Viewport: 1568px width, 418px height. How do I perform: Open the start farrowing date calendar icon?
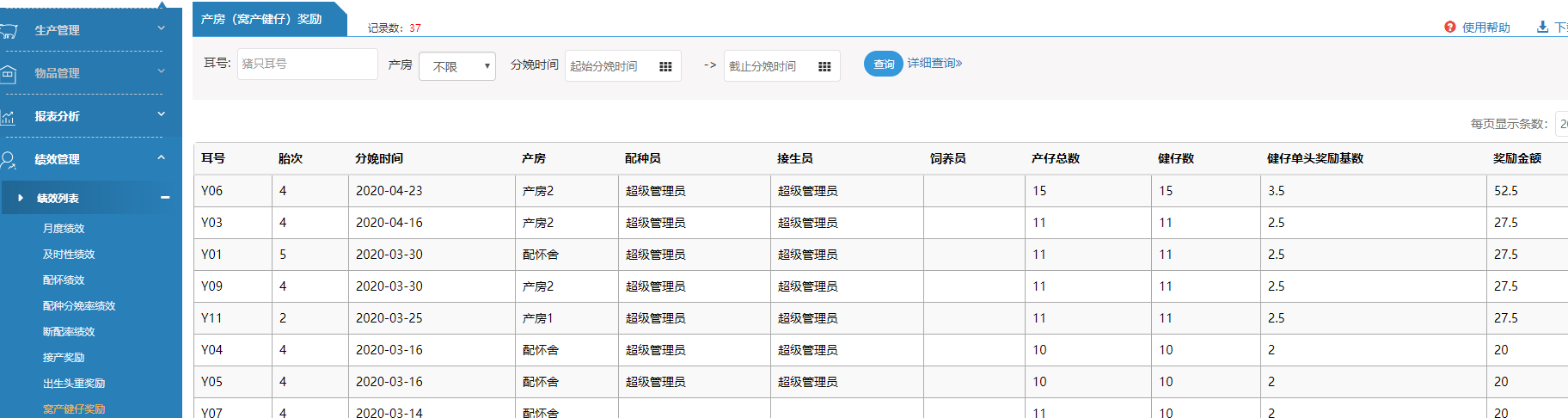[665, 66]
